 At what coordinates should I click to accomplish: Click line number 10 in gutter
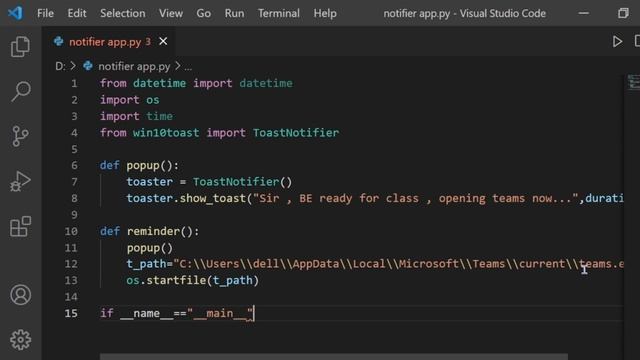click(x=71, y=231)
